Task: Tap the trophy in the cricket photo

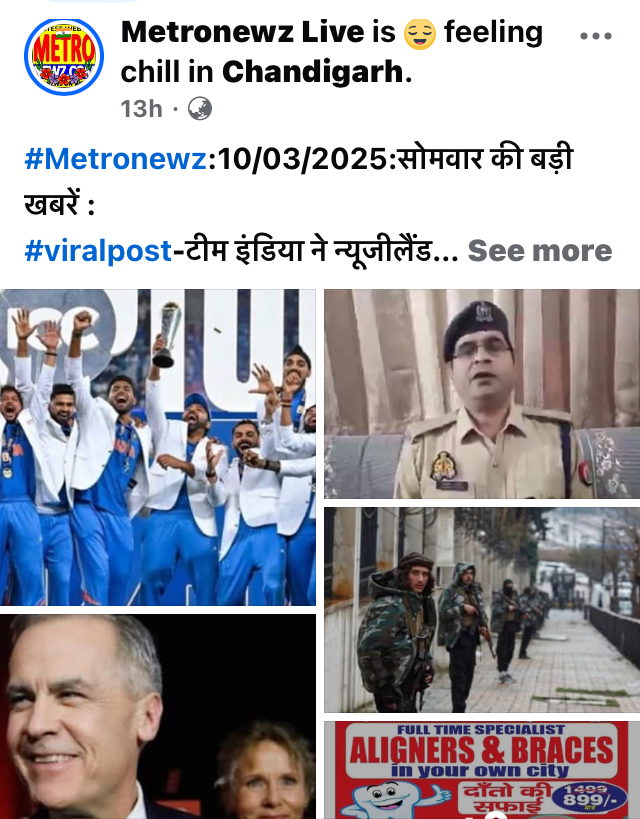Action: click(x=169, y=334)
